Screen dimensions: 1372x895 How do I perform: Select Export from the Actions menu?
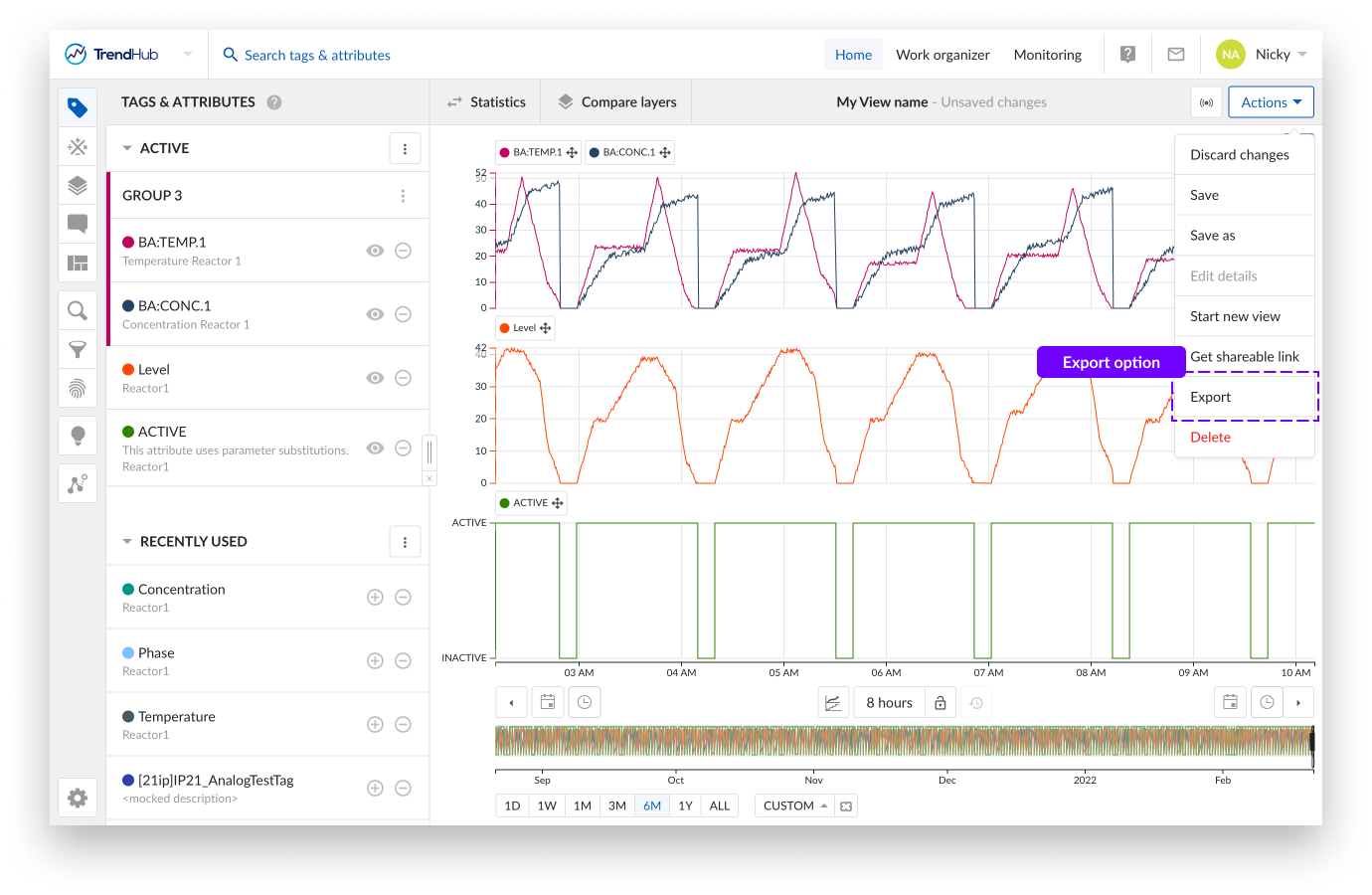coord(1211,397)
